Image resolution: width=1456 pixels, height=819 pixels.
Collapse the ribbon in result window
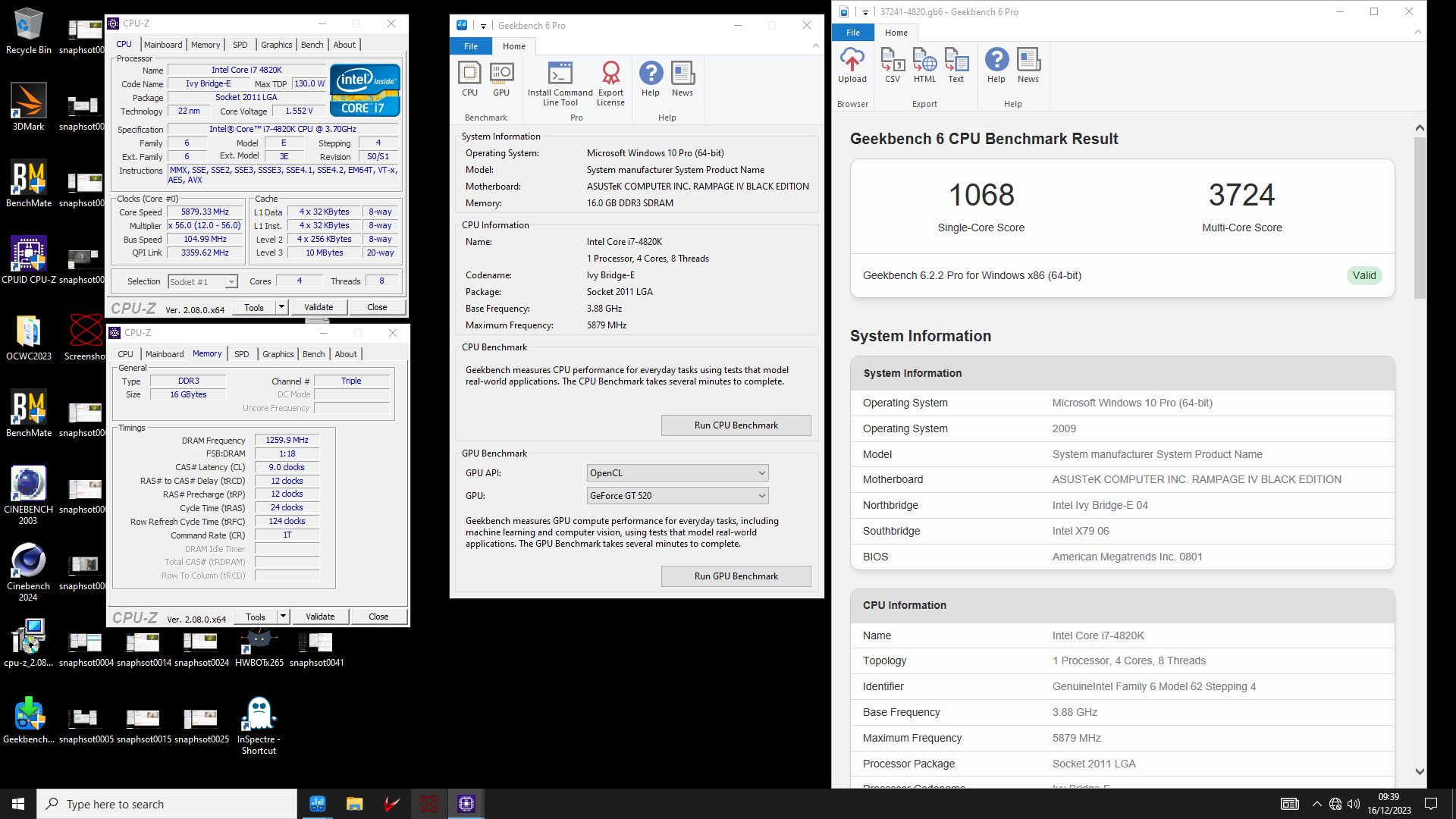(x=1418, y=33)
